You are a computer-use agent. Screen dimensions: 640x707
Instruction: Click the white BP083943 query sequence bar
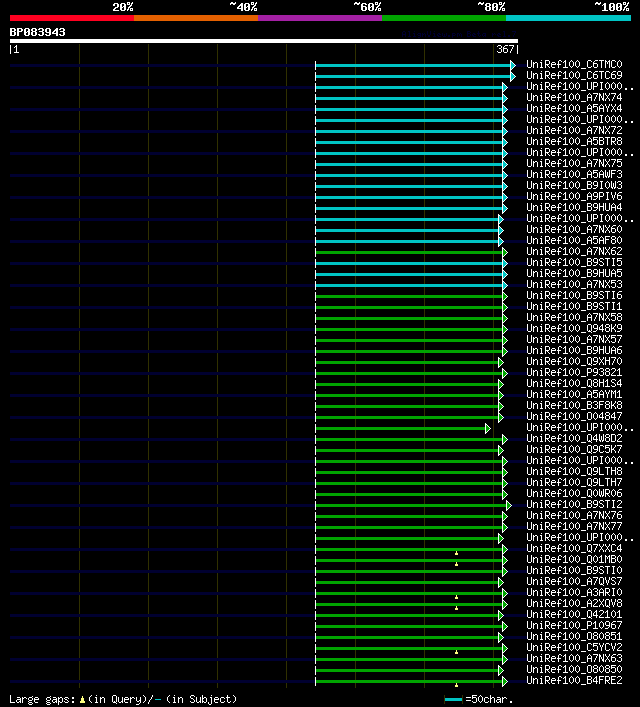264,41
